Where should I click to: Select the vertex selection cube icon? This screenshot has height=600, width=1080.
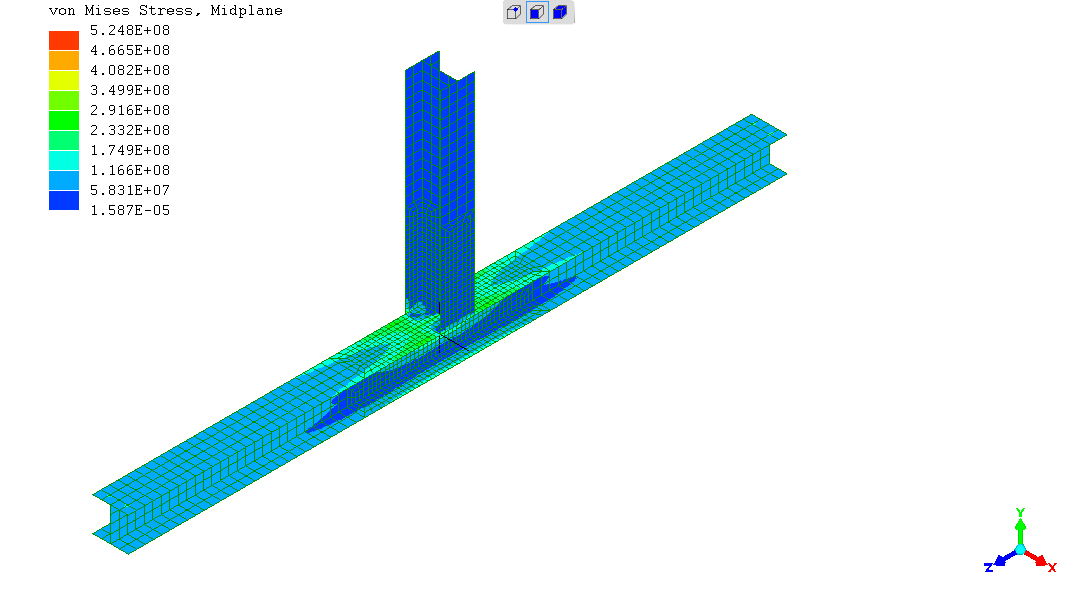(514, 13)
